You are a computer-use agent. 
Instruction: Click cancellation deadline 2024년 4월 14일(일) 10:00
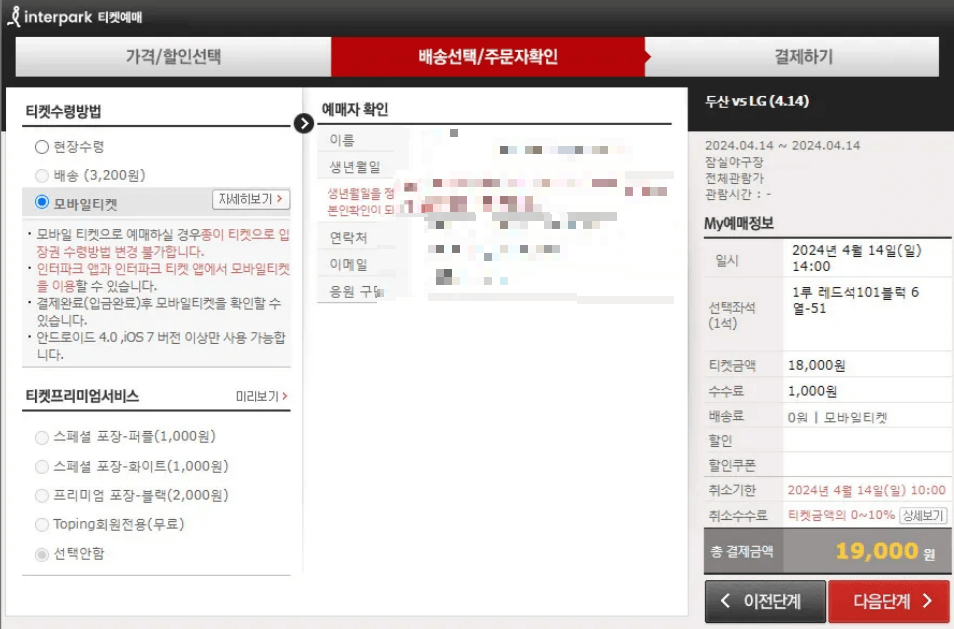[x=866, y=490]
